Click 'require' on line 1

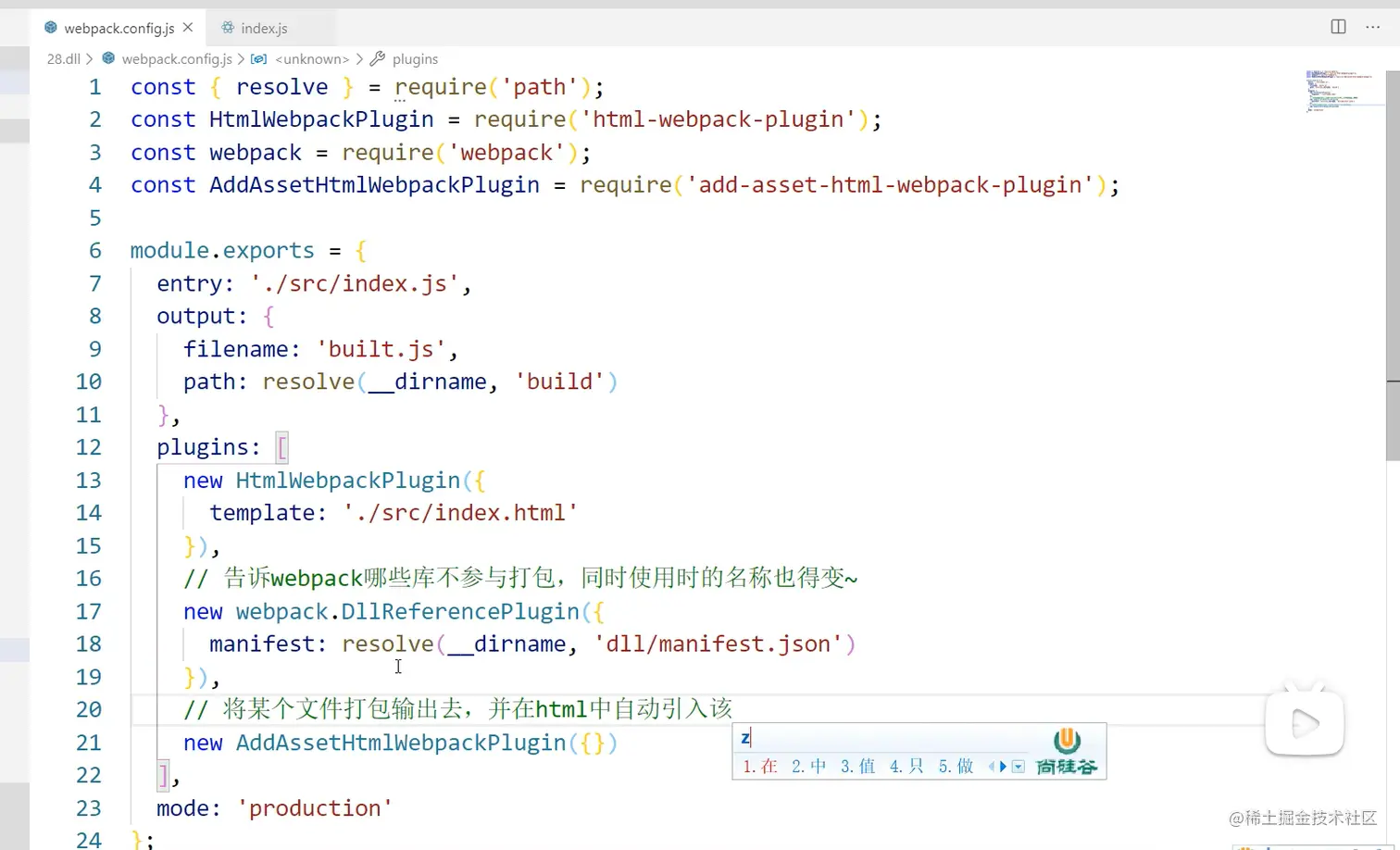(441, 87)
